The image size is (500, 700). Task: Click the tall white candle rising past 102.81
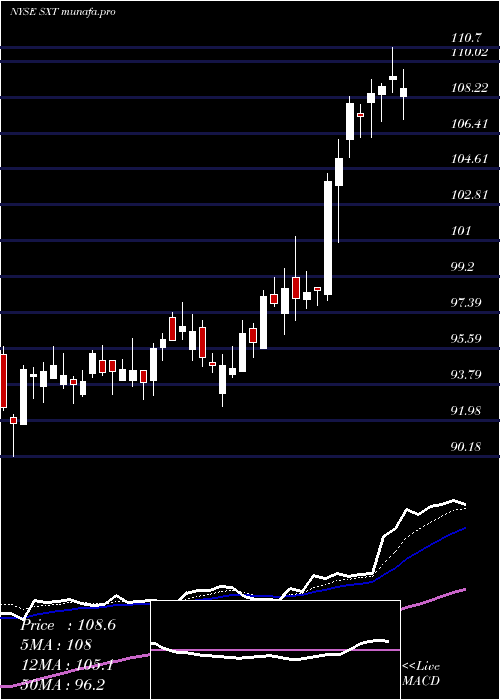click(x=328, y=238)
